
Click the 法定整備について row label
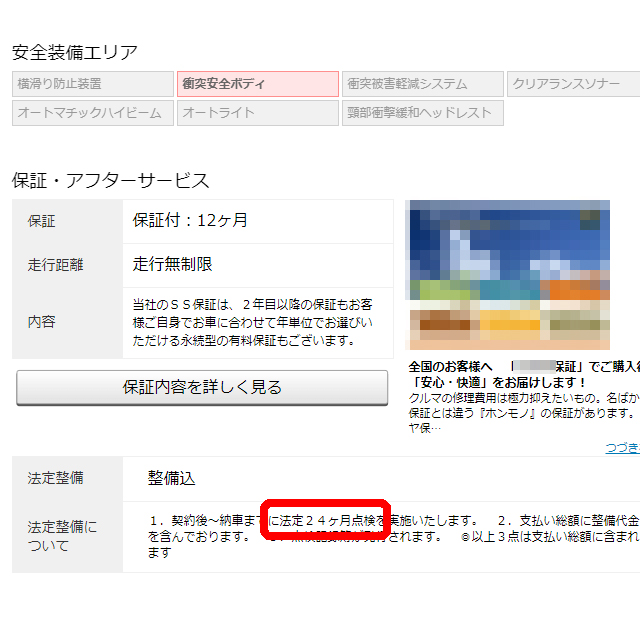click(x=62, y=536)
